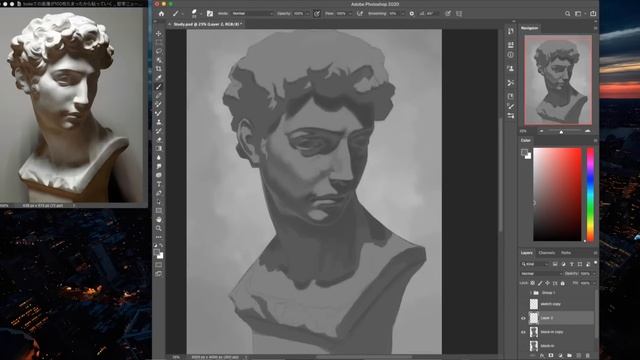Click the Search magnifier icon at top right
Viewport: 640px width, 360px height.
tap(567, 13)
